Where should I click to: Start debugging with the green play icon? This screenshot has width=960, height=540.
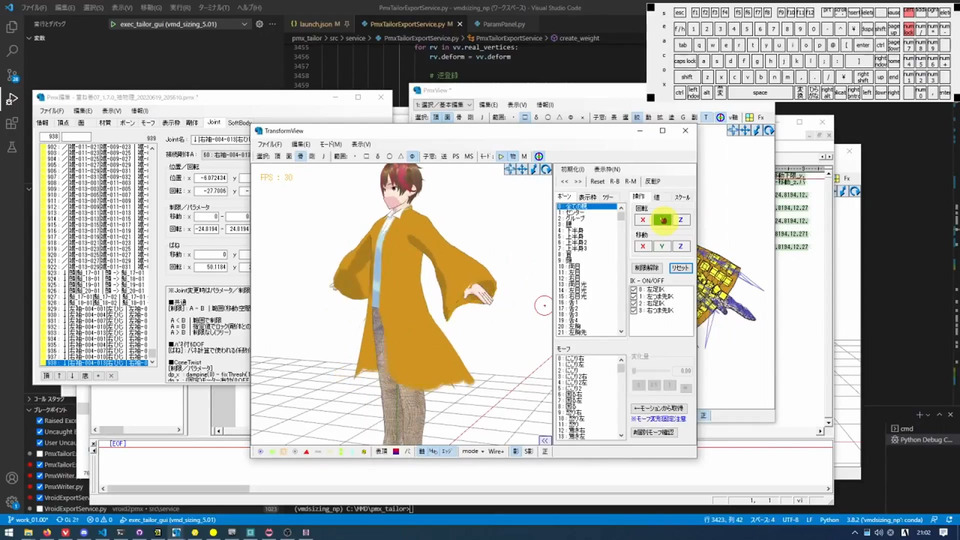click(x=112, y=22)
